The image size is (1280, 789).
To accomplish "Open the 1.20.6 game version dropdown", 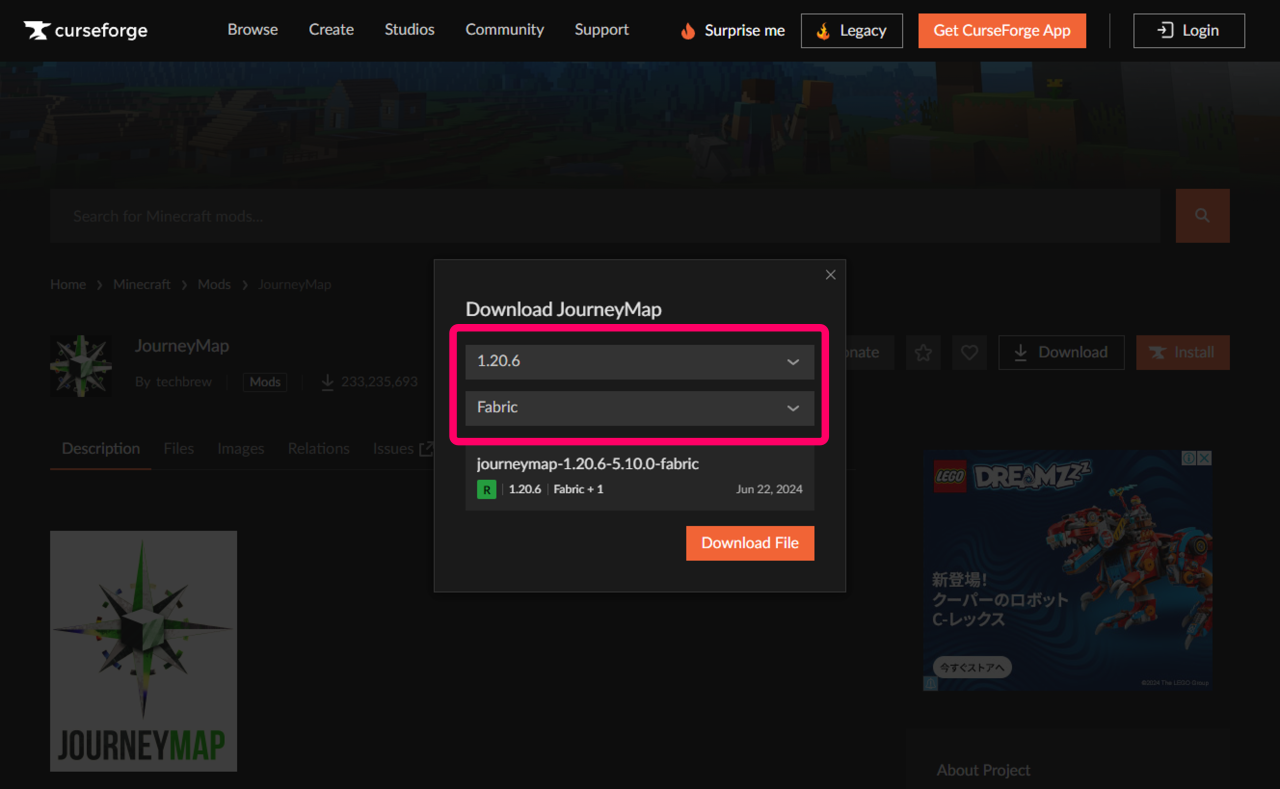I will [640, 362].
